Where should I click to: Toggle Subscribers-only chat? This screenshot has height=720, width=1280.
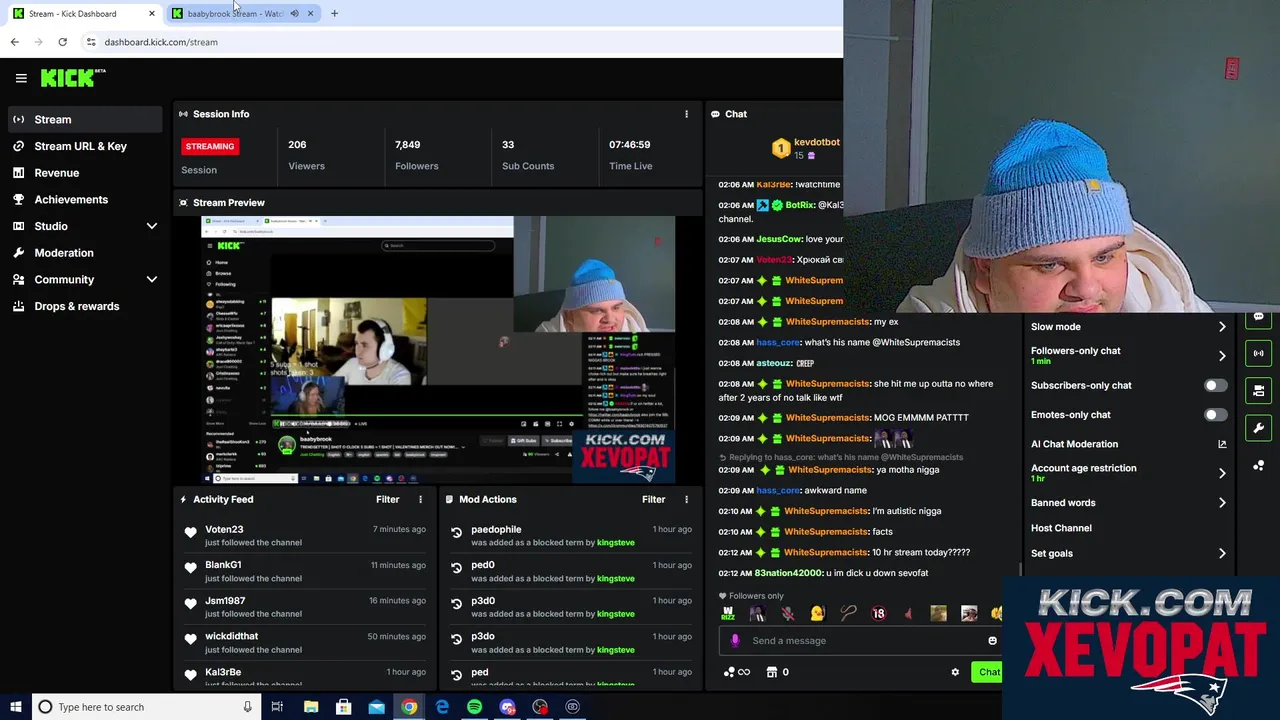(x=1215, y=385)
